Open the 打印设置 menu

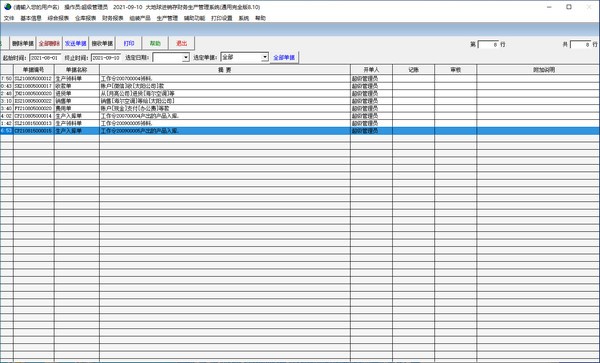click(x=222, y=18)
